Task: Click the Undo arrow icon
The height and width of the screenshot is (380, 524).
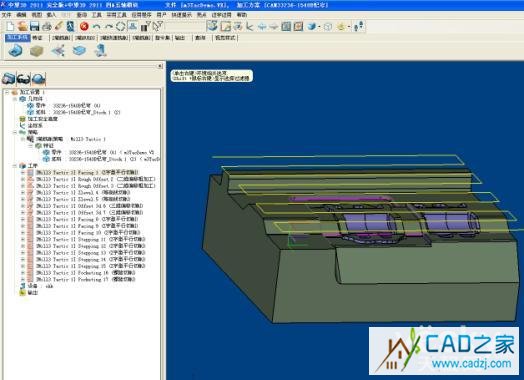Action: click(x=97, y=26)
